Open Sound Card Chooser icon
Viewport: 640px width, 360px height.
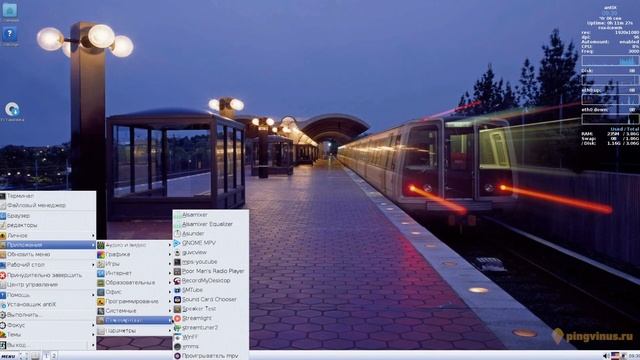point(177,299)
